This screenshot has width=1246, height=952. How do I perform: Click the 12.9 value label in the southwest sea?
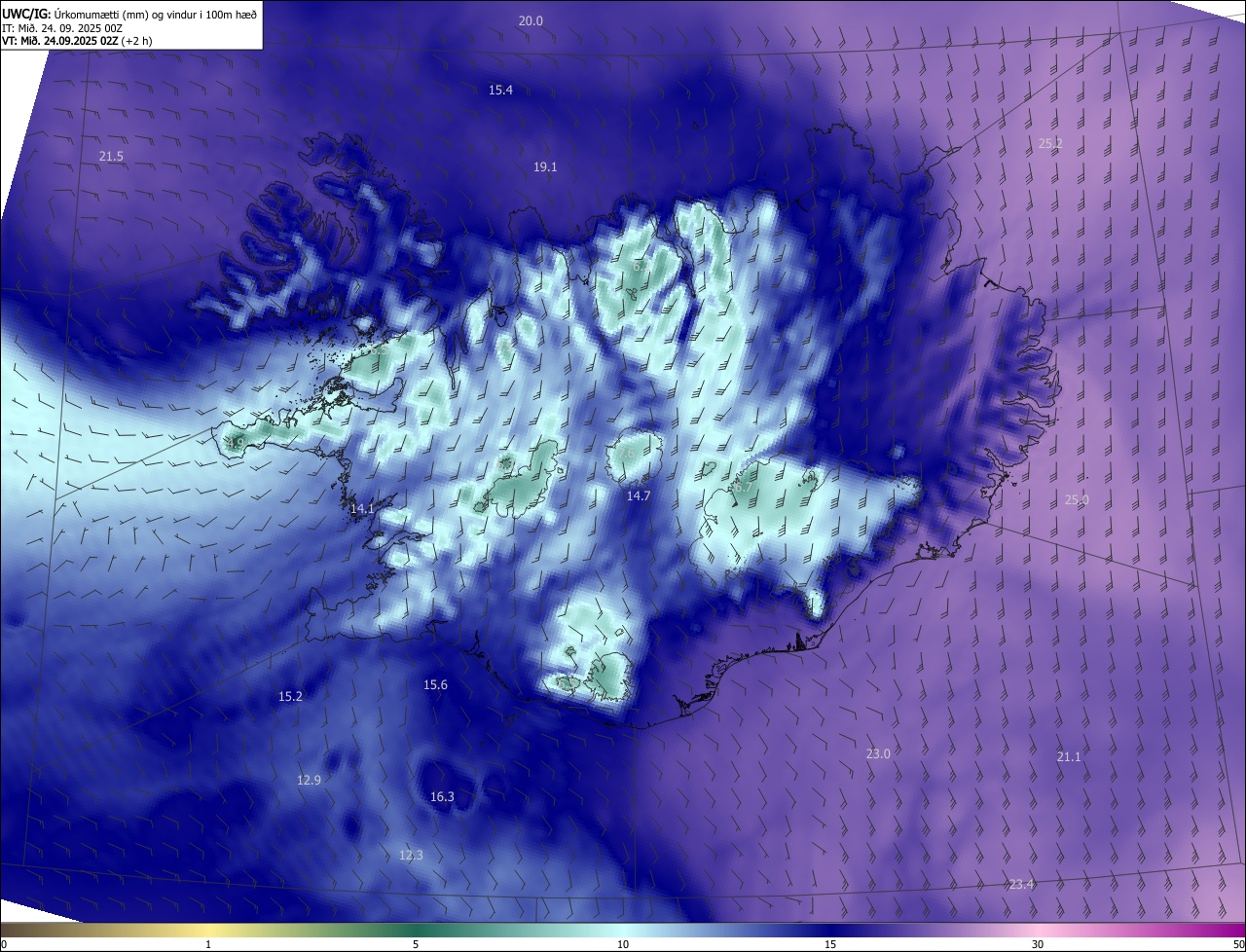tap(309, 780)
